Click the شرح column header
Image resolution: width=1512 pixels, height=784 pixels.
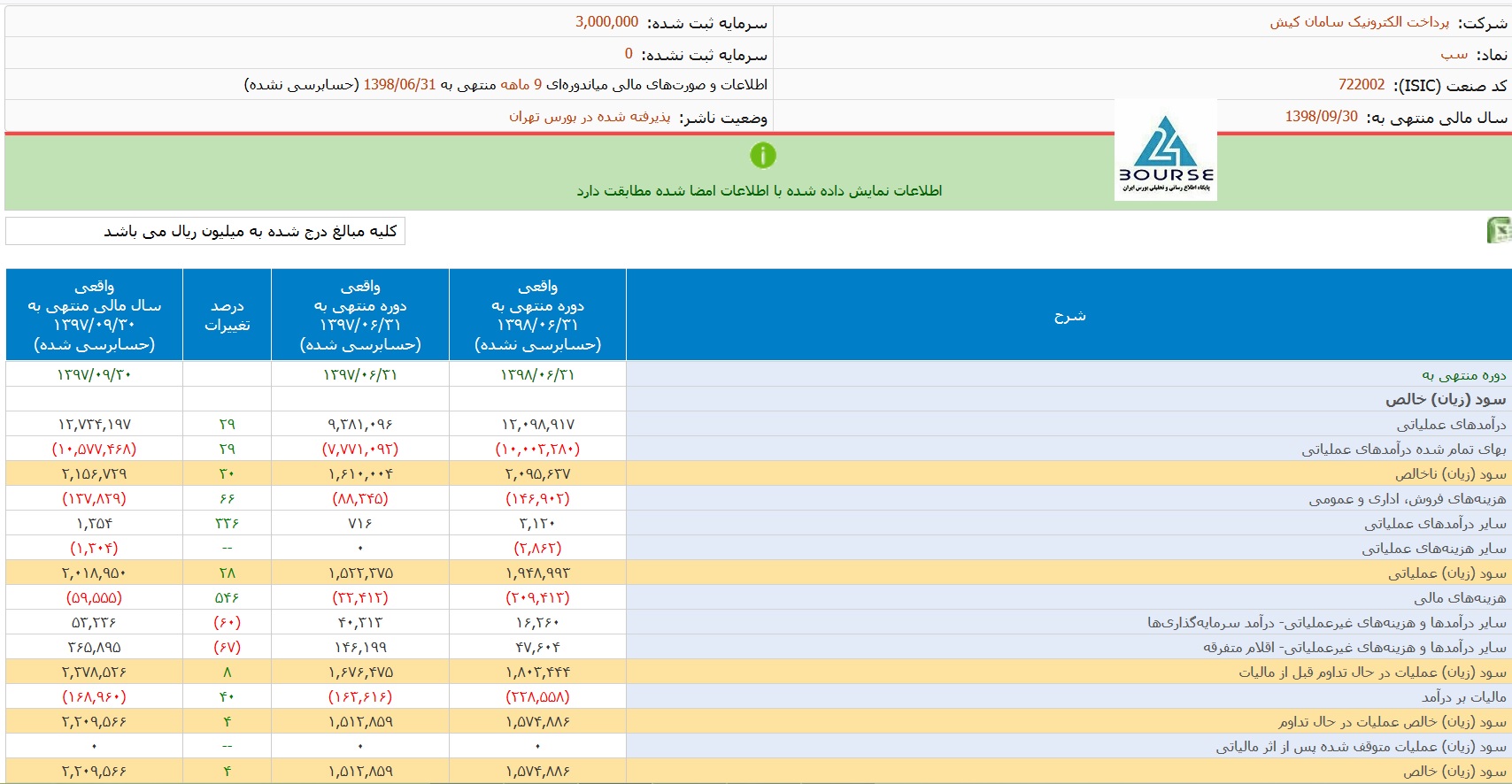pos(1068,316)
